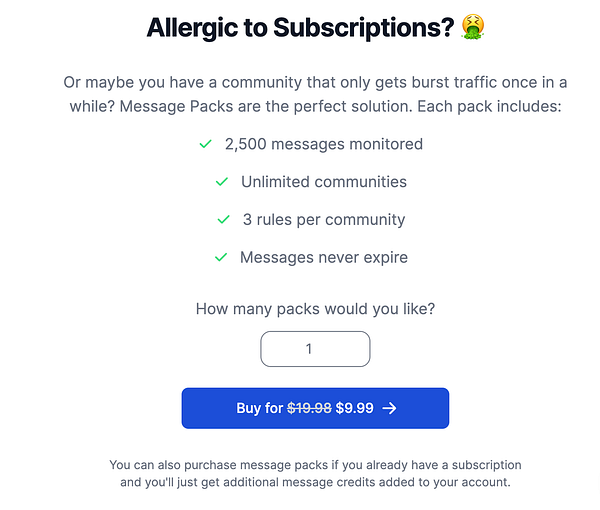Image resolution: width=600 pixels, height=510 pixels.
Task: Click the Messages never expire text
Action: (324, 257)
